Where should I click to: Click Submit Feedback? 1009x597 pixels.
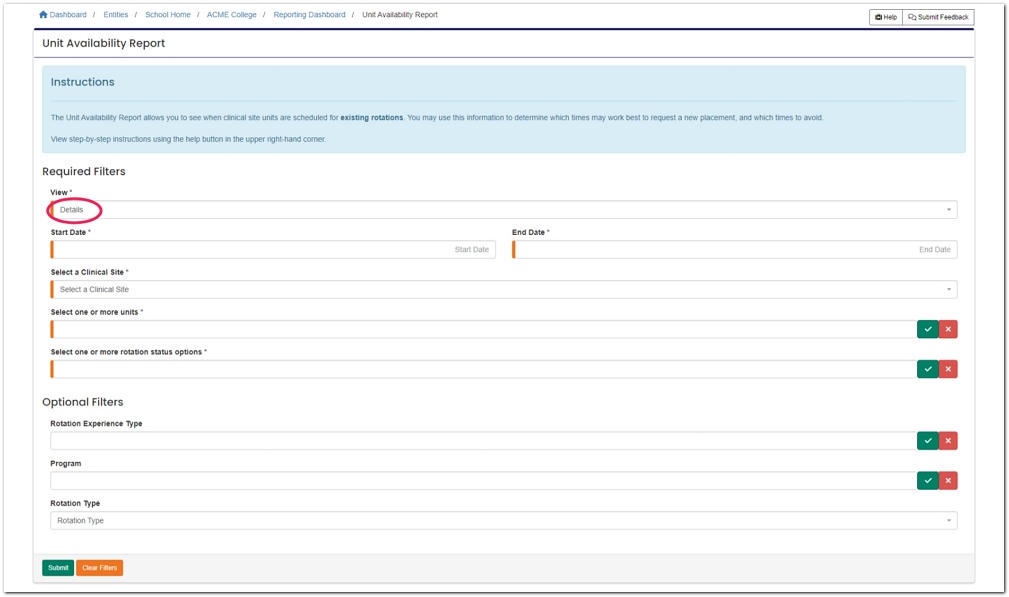click(x=936, y=17)
